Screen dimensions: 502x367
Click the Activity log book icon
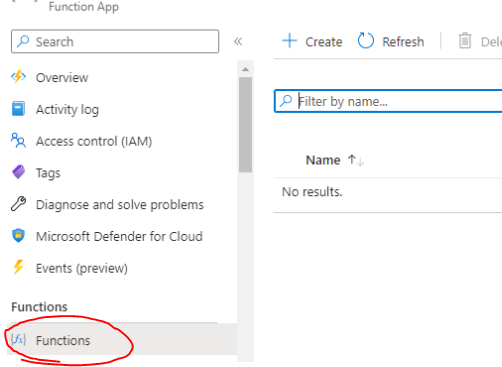(18, 109)
